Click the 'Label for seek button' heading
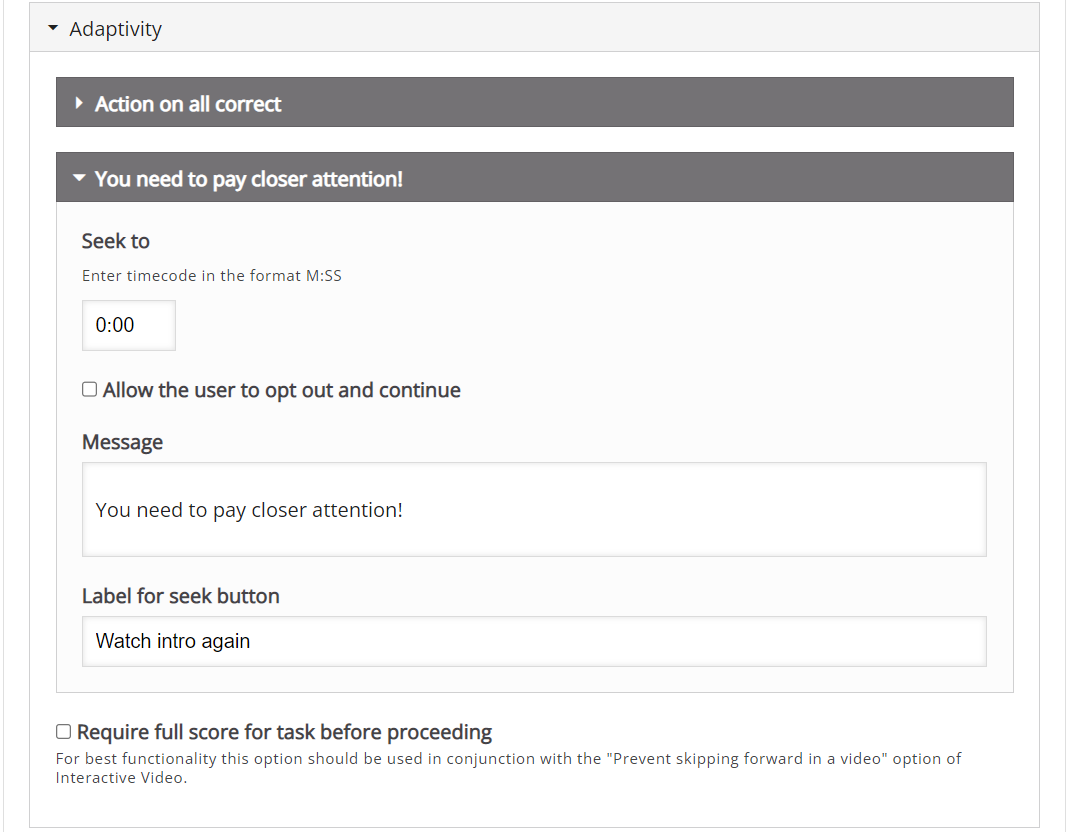This screenshot has height=832, width=1069. (x=181, y=596)
